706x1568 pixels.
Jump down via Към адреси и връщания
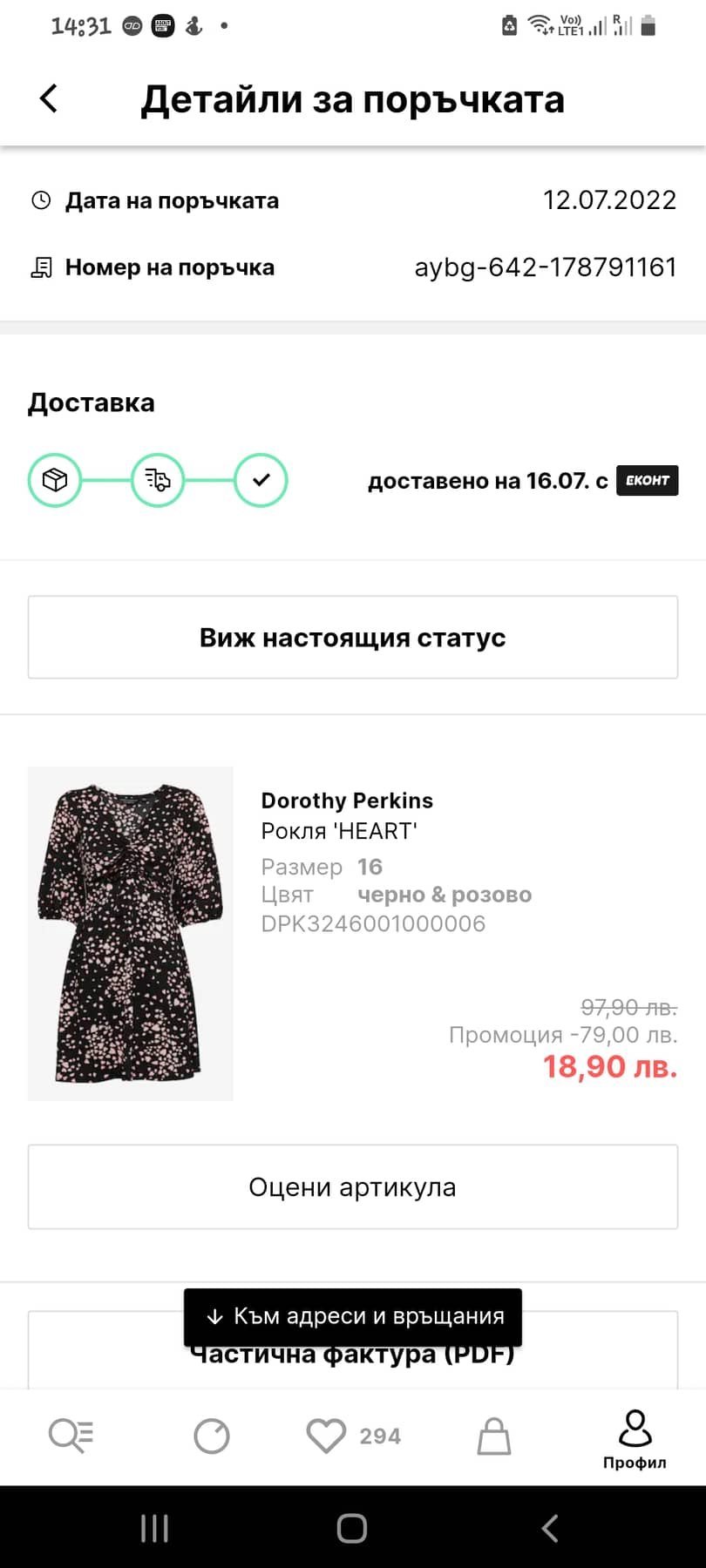coord(353,1316)
